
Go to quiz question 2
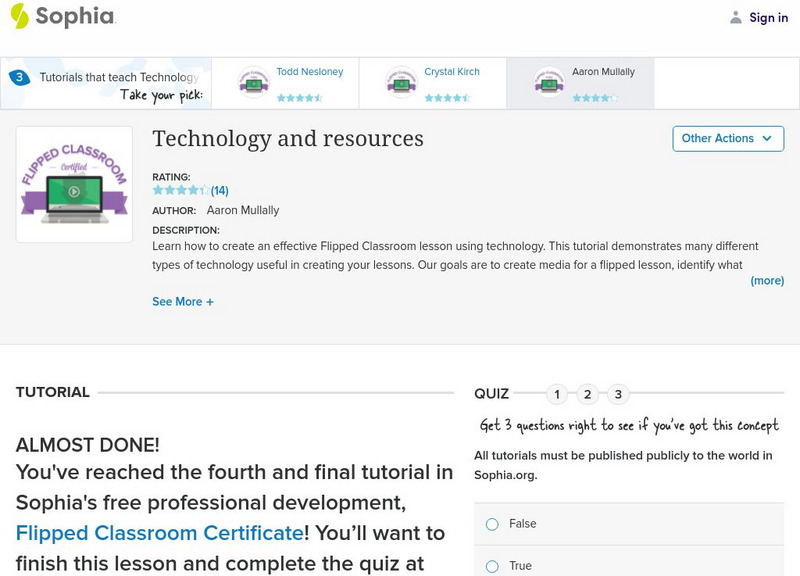click(587, 394)
